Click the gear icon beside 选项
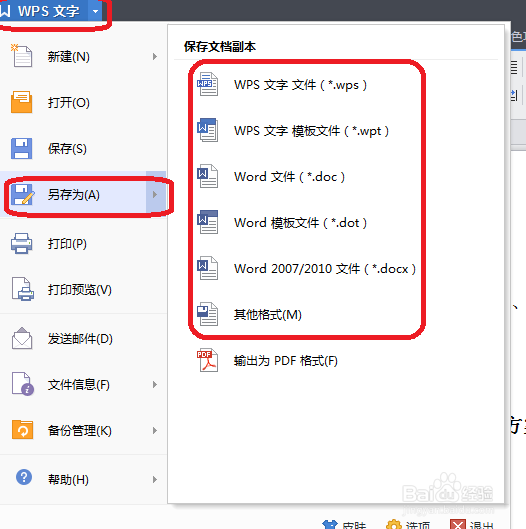The height and width of the screenshot is (529, 526). (x=393, y=525)
